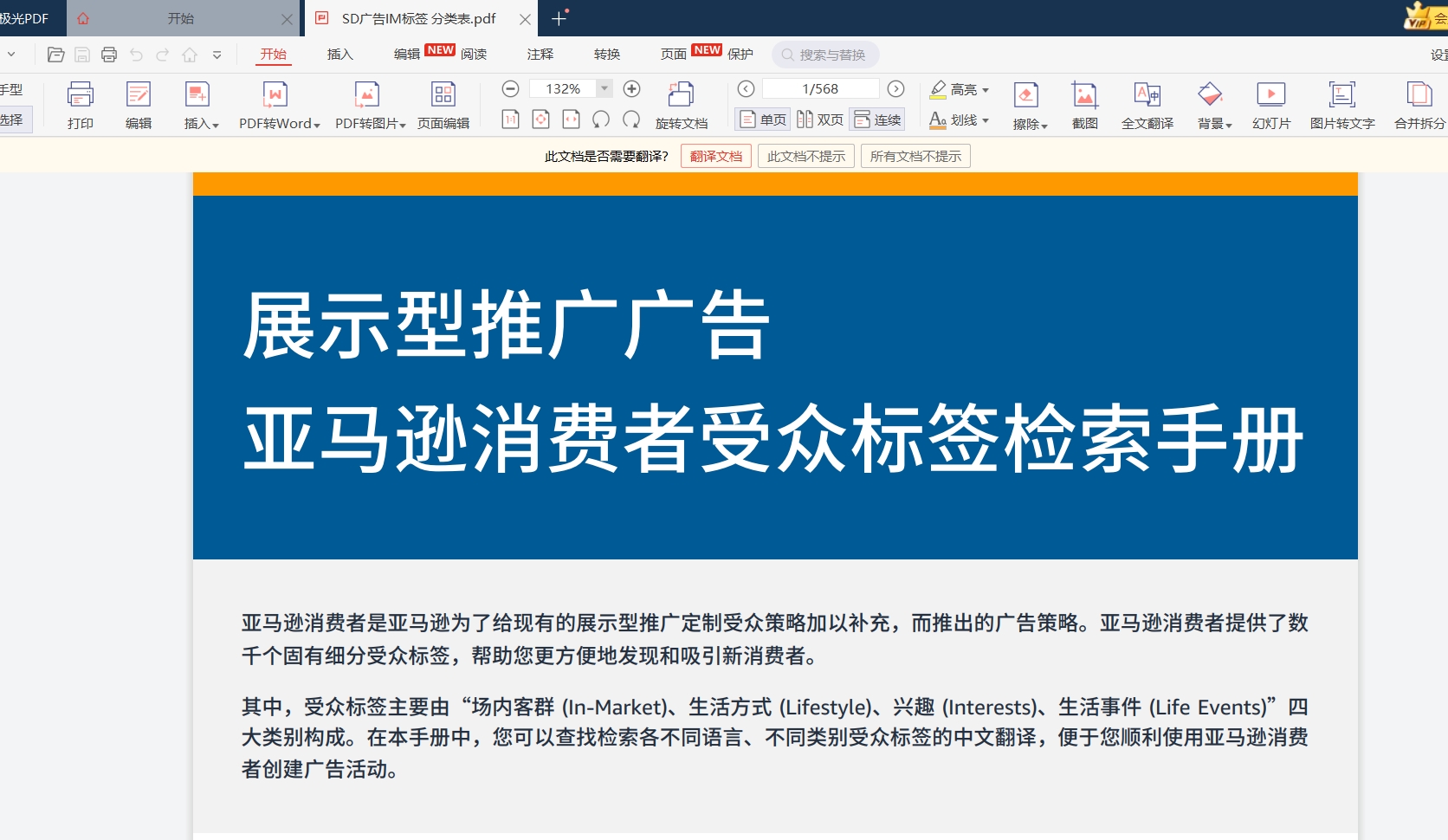Switch to 单页 single page view
The height and width of the screenshot is (840, 1448).
(763, 120)
